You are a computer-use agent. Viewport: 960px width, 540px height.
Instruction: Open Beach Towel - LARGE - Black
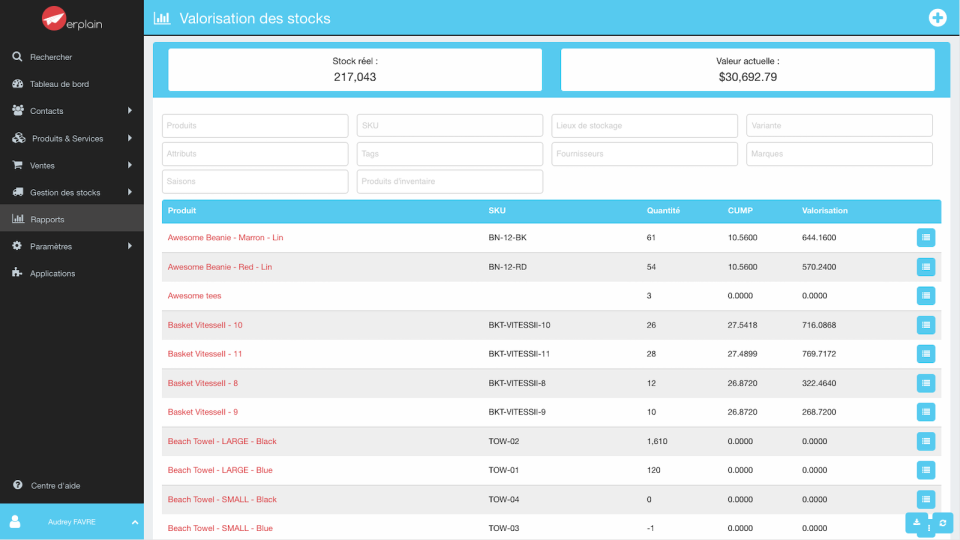click(222, 441)
